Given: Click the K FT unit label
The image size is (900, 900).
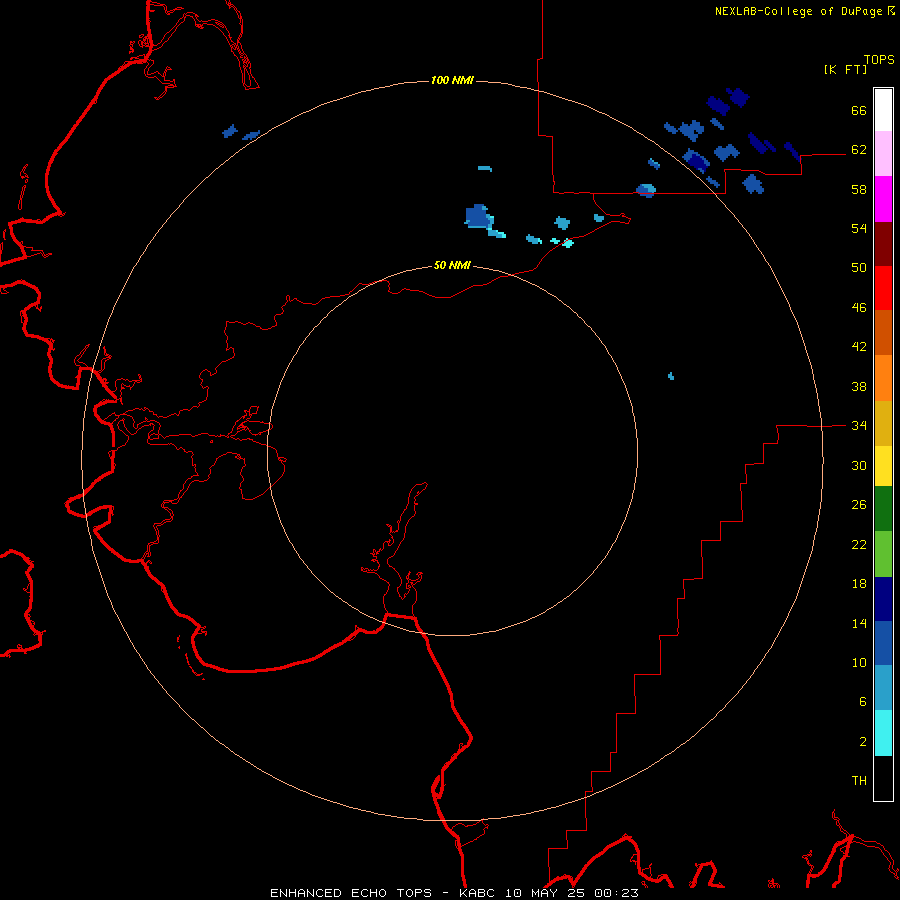Looking at the screenshot, I should pos(845,69).
